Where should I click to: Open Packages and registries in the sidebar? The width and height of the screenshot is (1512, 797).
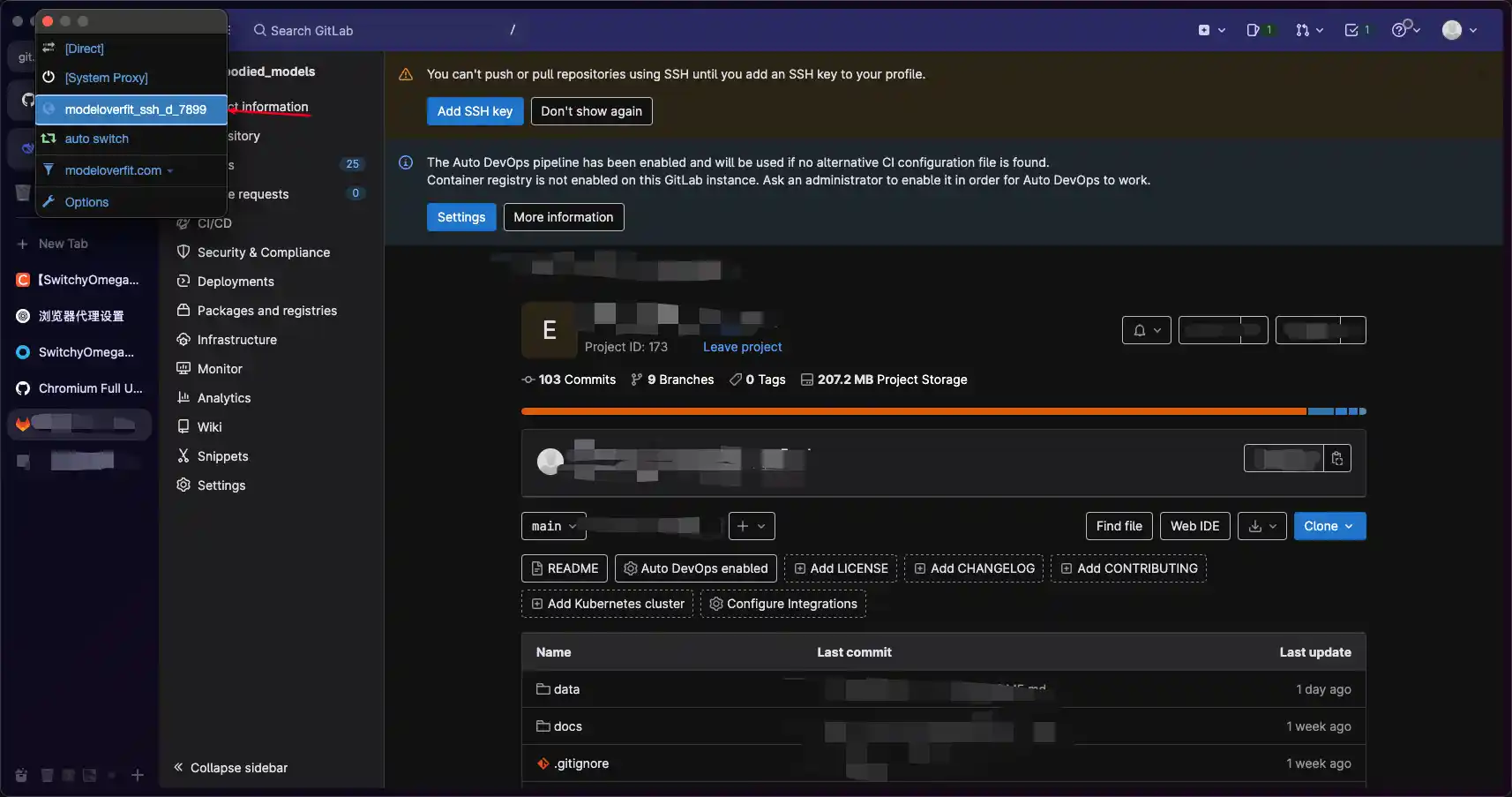pyautogui.click(x=267, y=311)
